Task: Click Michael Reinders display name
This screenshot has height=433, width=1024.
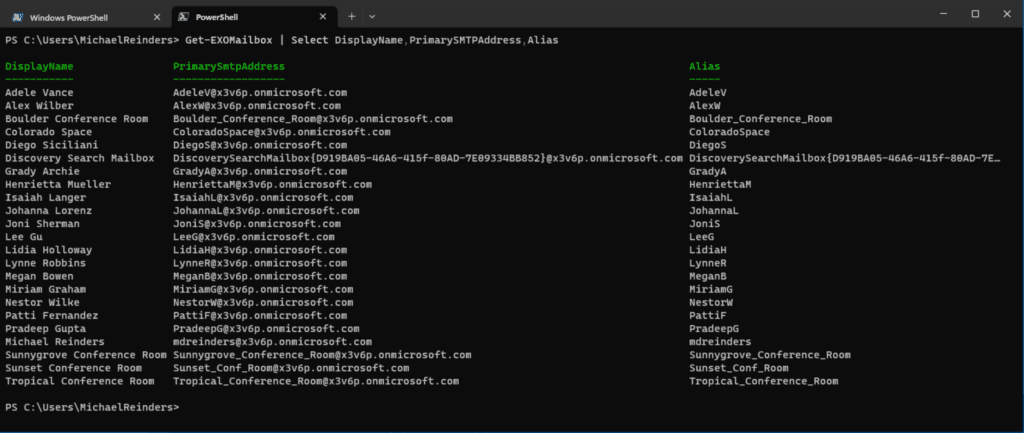Action: [x=54, y=342]
